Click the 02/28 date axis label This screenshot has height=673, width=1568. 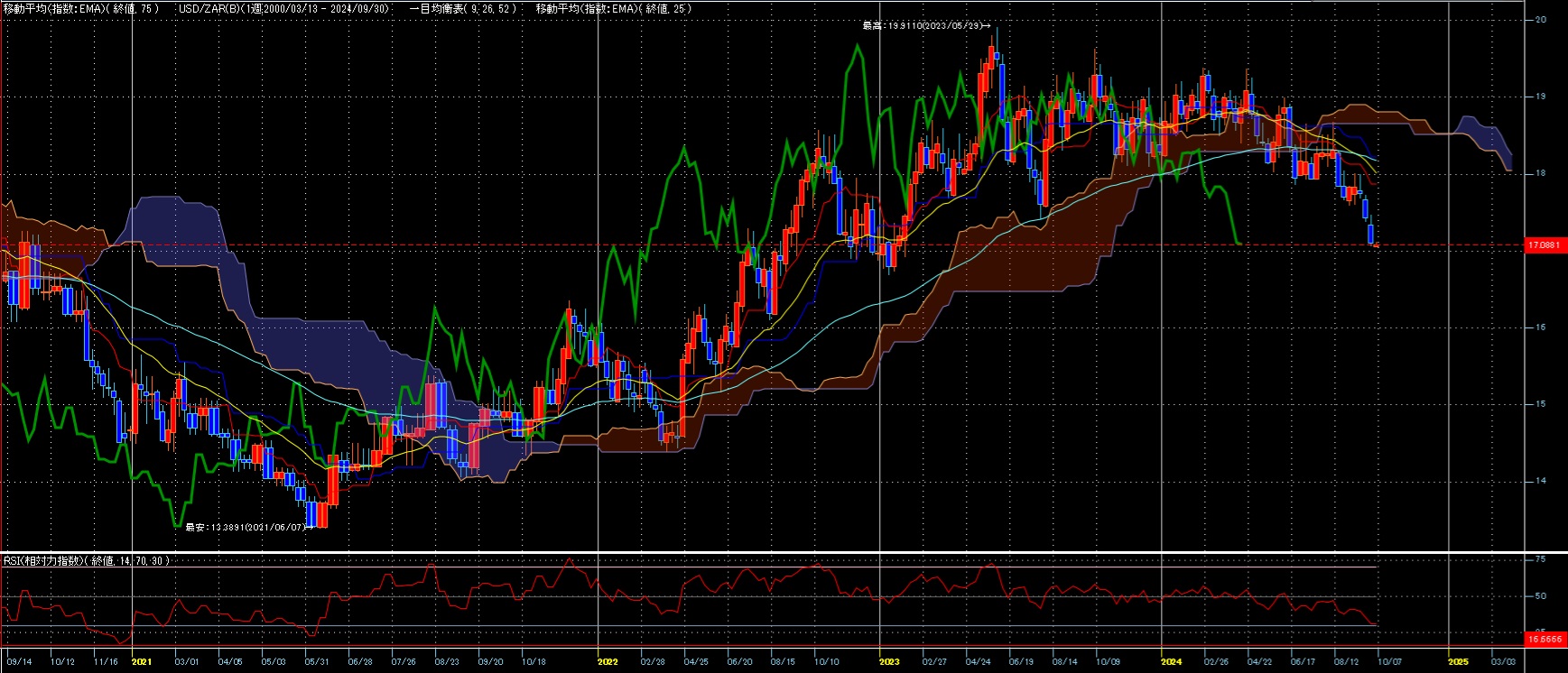pos(653,662)
